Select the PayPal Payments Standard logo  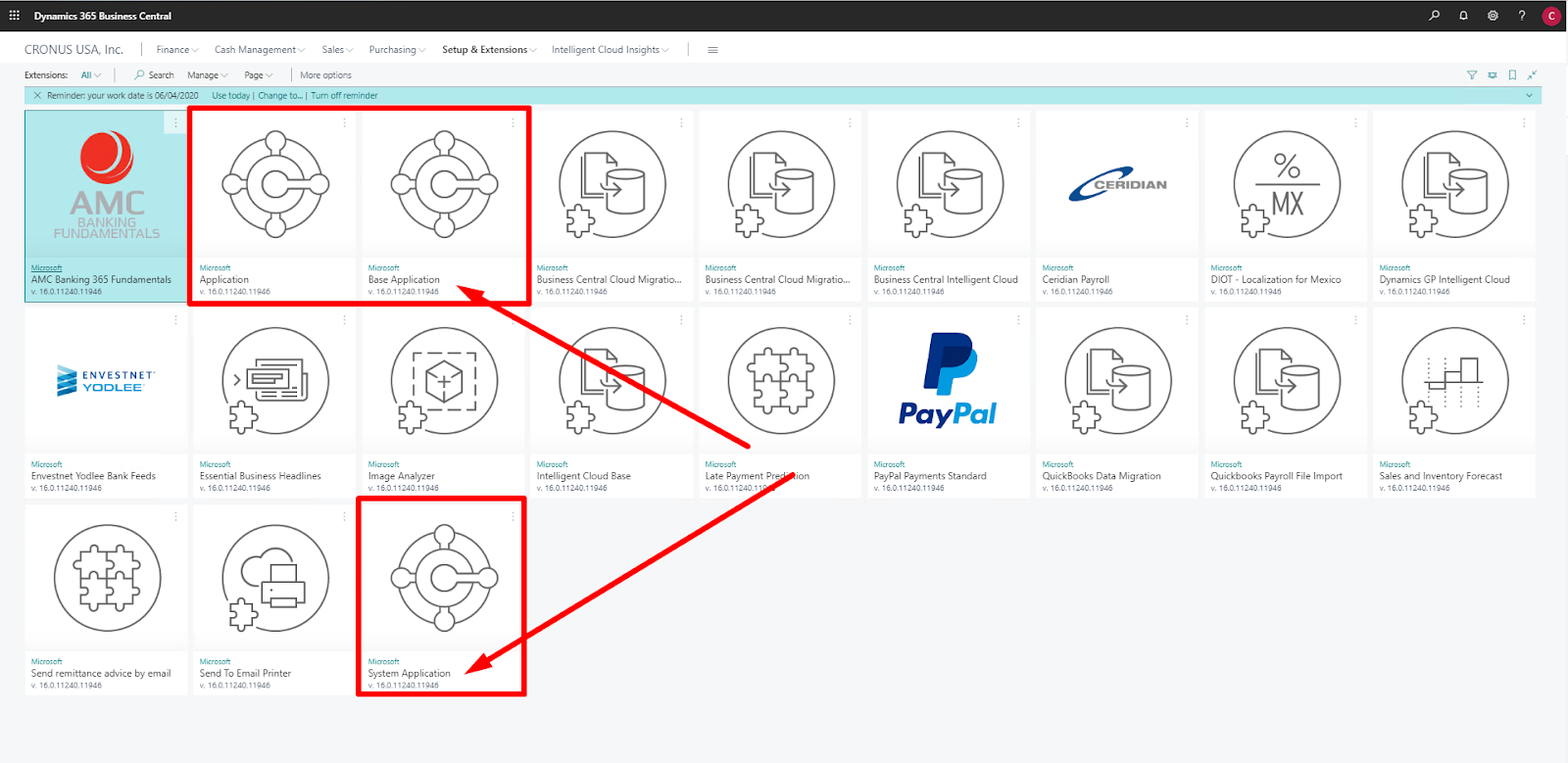tap(948, 381)
